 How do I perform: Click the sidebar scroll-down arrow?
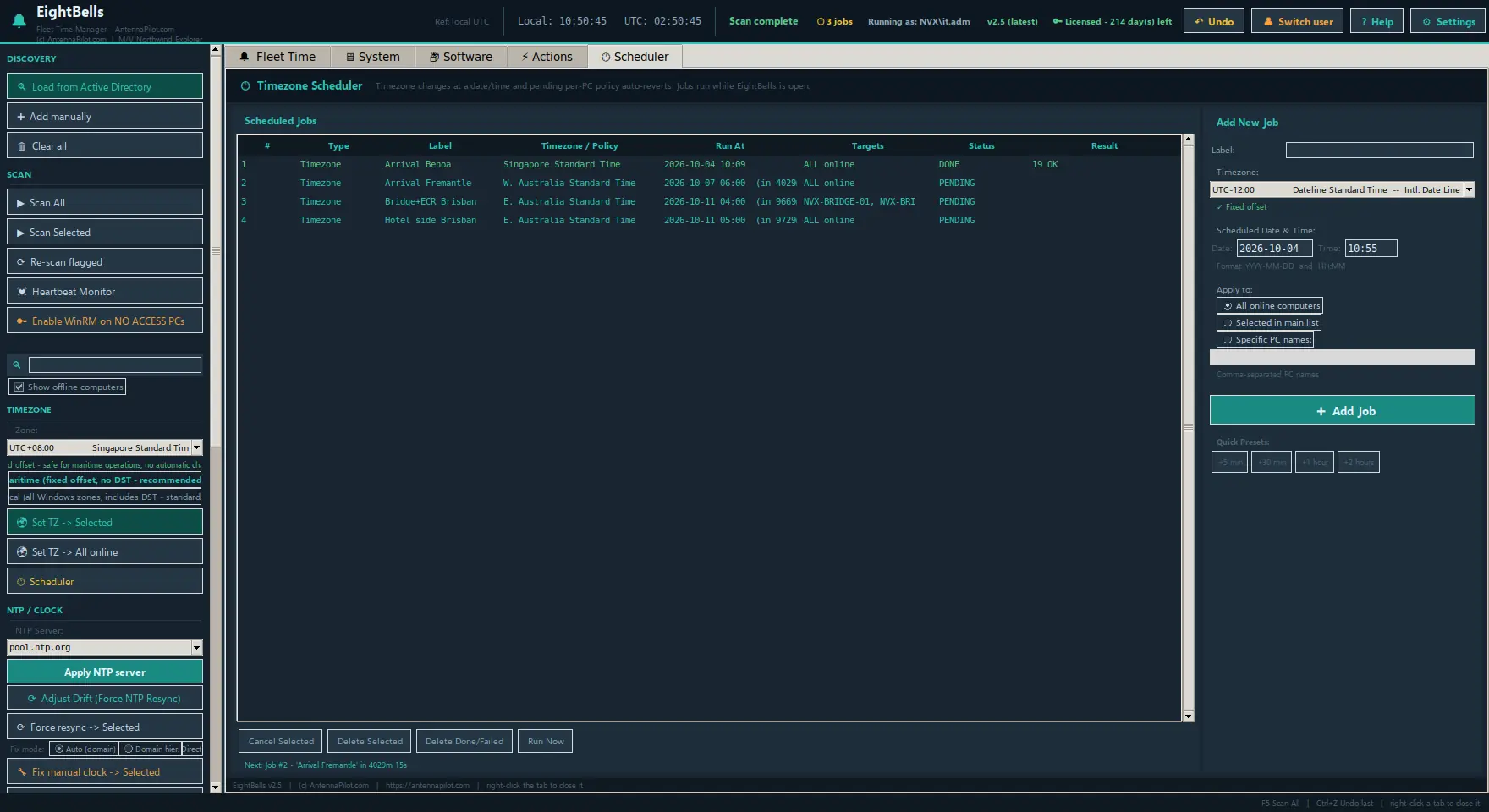[x=215, y=787]
